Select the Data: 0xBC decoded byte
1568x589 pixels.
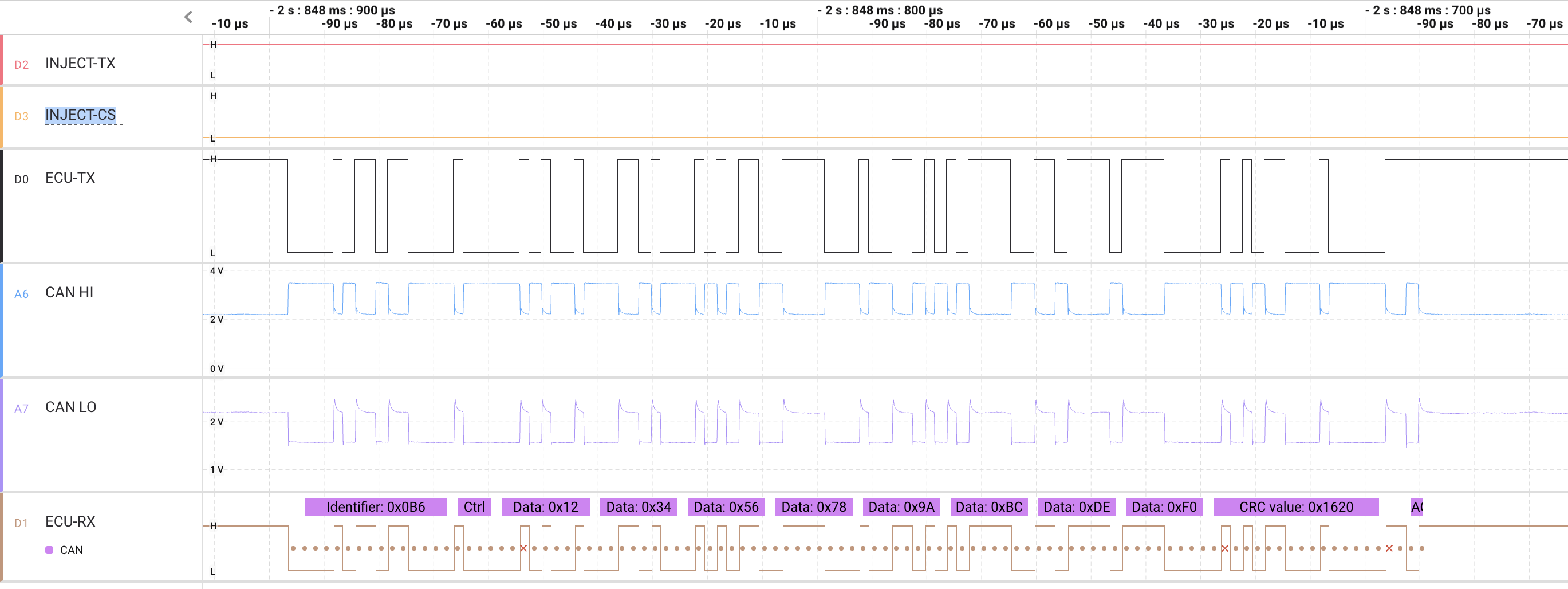click(x=989, y=506)
